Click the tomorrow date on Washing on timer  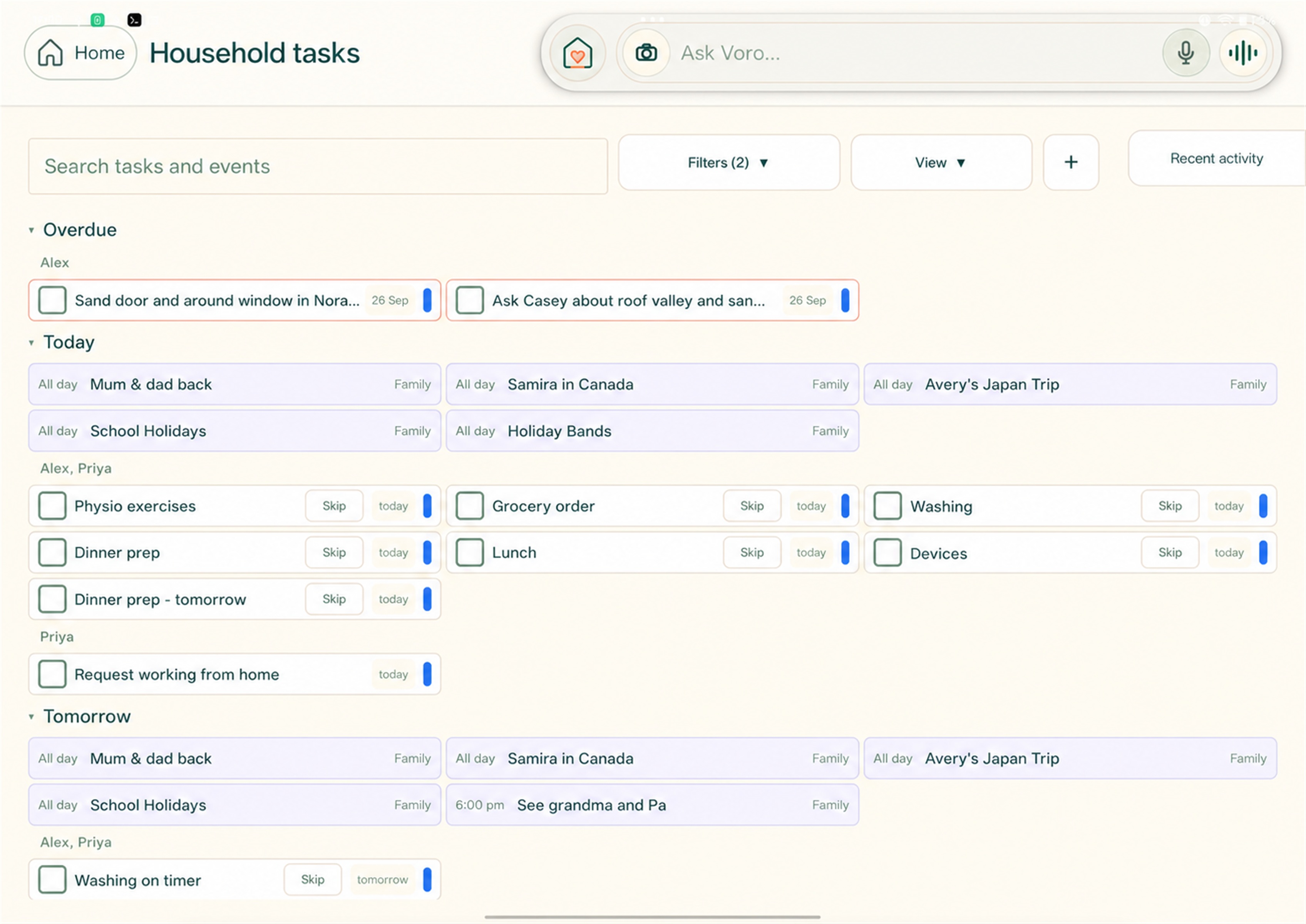(x=382, y=880)
